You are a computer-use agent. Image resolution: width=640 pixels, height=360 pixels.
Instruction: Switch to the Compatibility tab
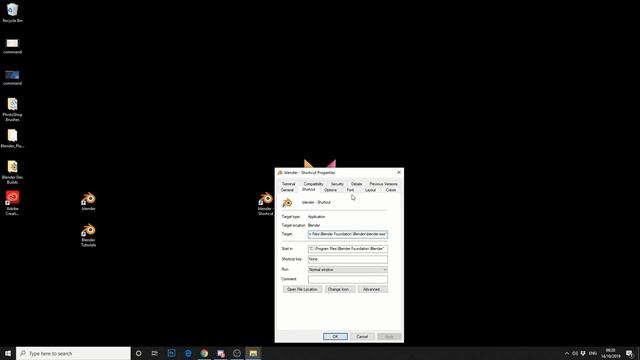coord(313,184)
